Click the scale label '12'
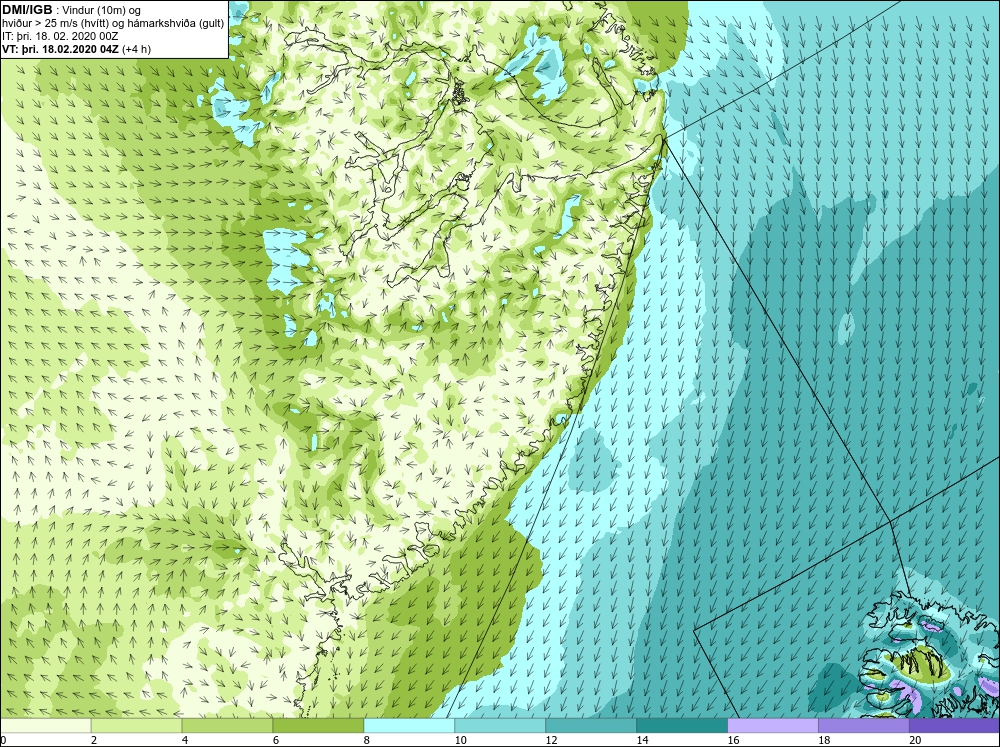Image resolution: width=1000 pixels, height=747 pixels. pos(552,740)
